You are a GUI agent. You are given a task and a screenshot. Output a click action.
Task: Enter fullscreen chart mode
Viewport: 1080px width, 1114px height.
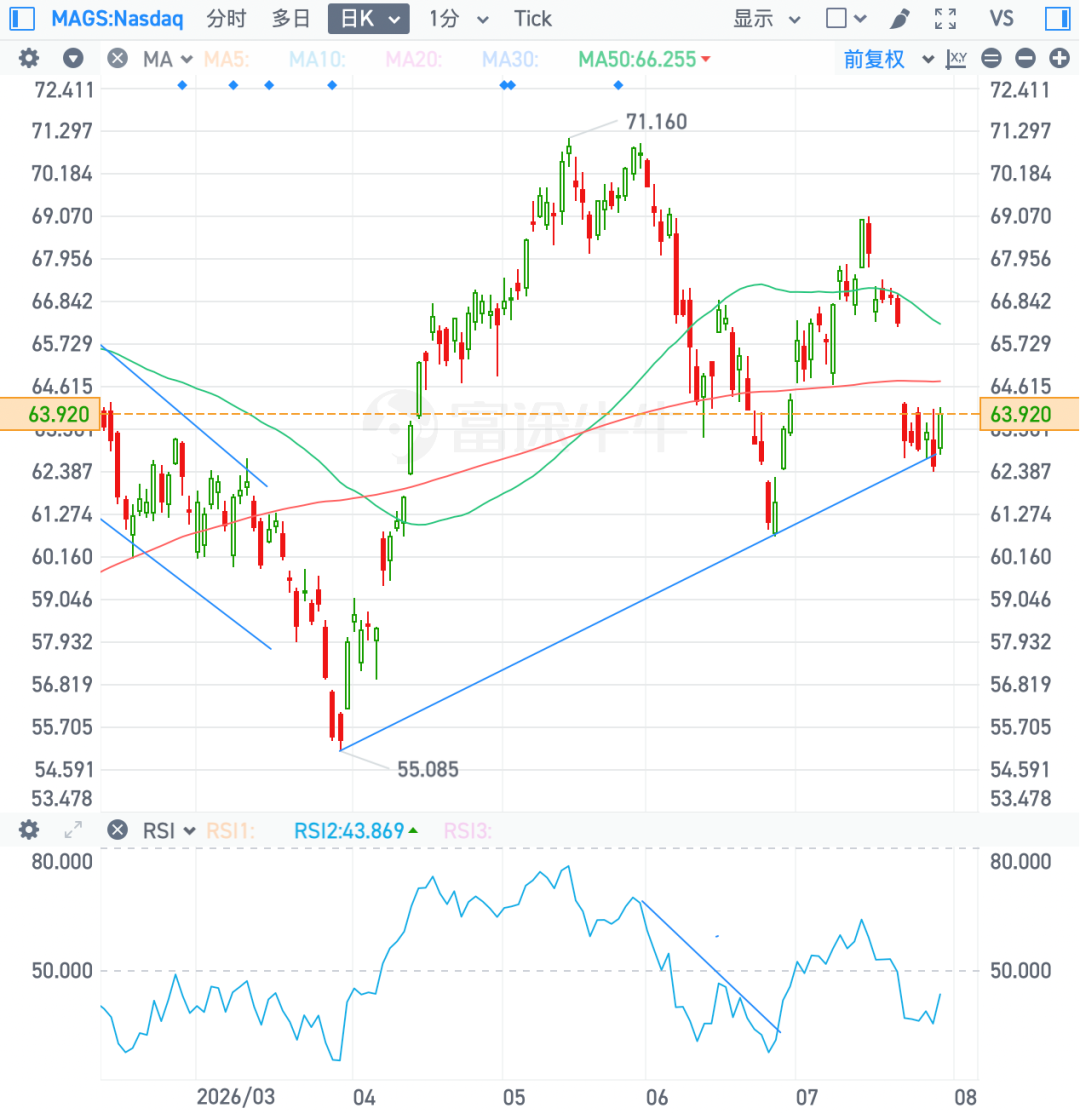945,18
